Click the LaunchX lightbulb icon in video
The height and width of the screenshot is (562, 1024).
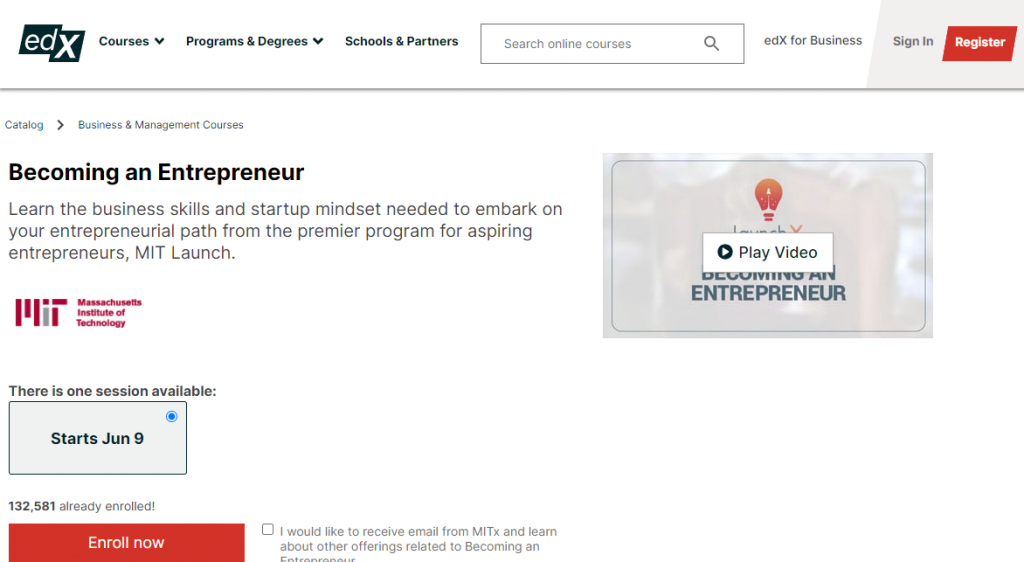pos(769,199)
